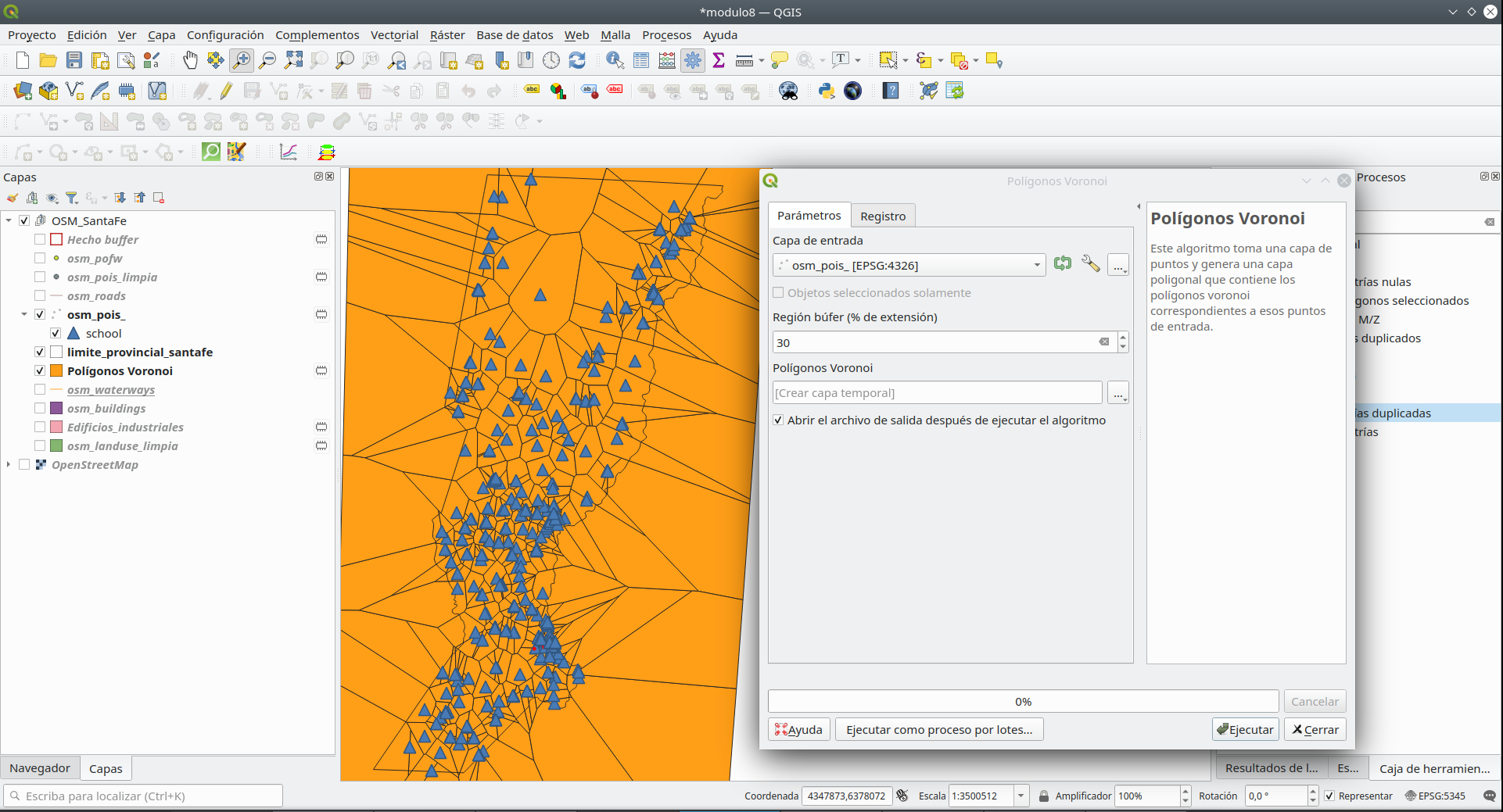Enable the osm_buildings layer checkbox
The width and height of the screenshot is (1503, 812).
pos(40,408)
